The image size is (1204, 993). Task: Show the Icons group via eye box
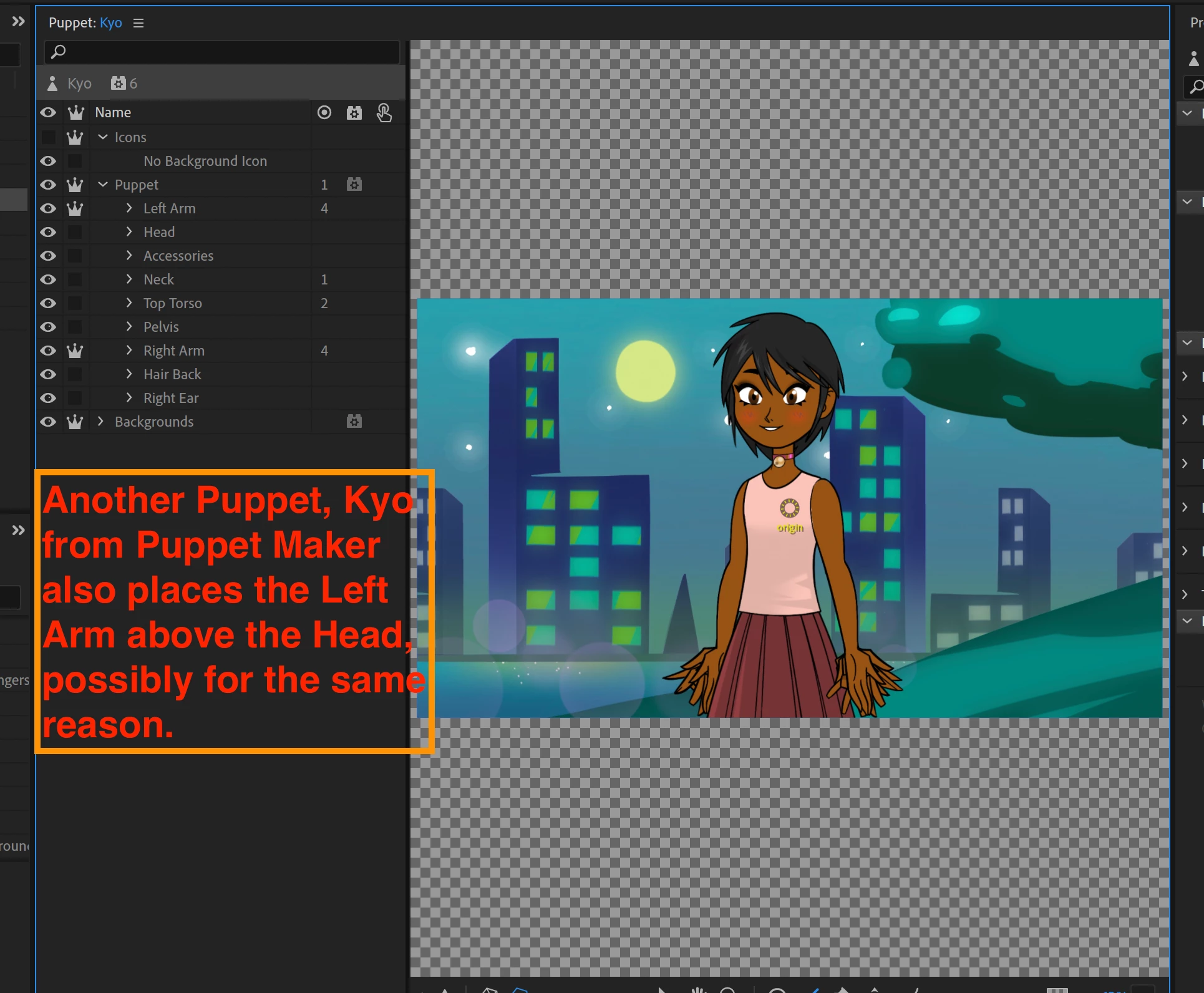[48, 137]
